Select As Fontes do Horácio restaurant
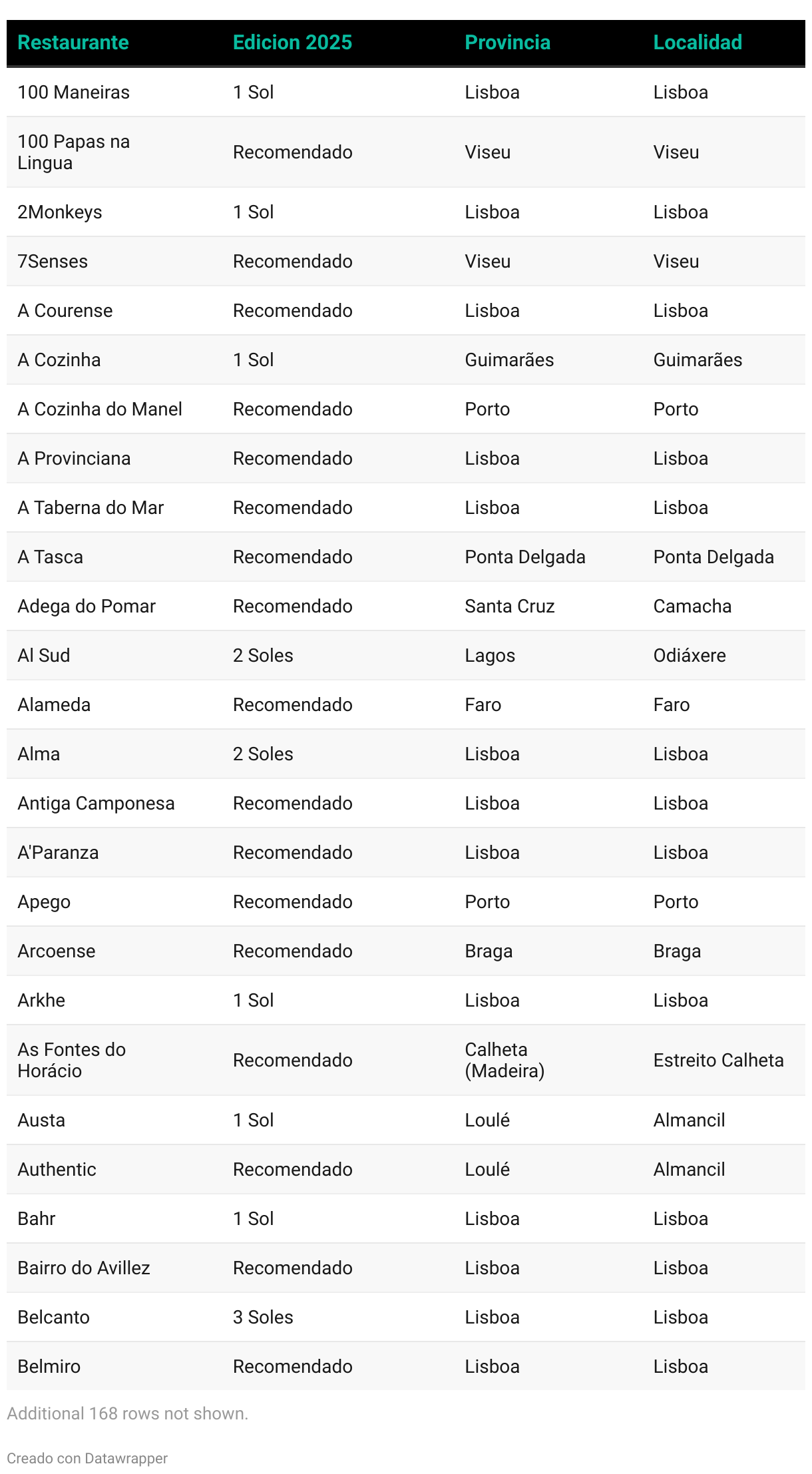 click(x=71, y=1060)
